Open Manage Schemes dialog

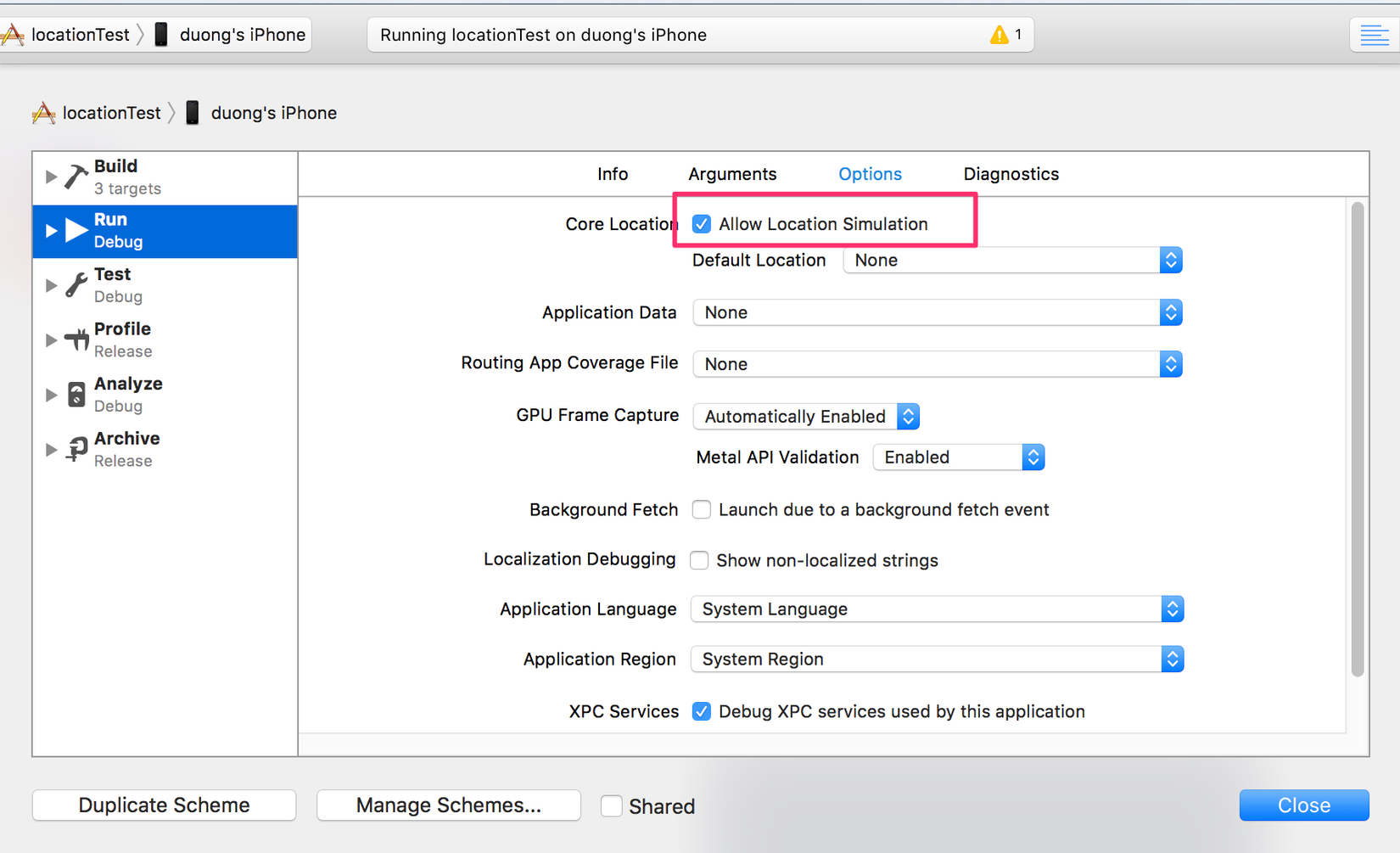448,805
